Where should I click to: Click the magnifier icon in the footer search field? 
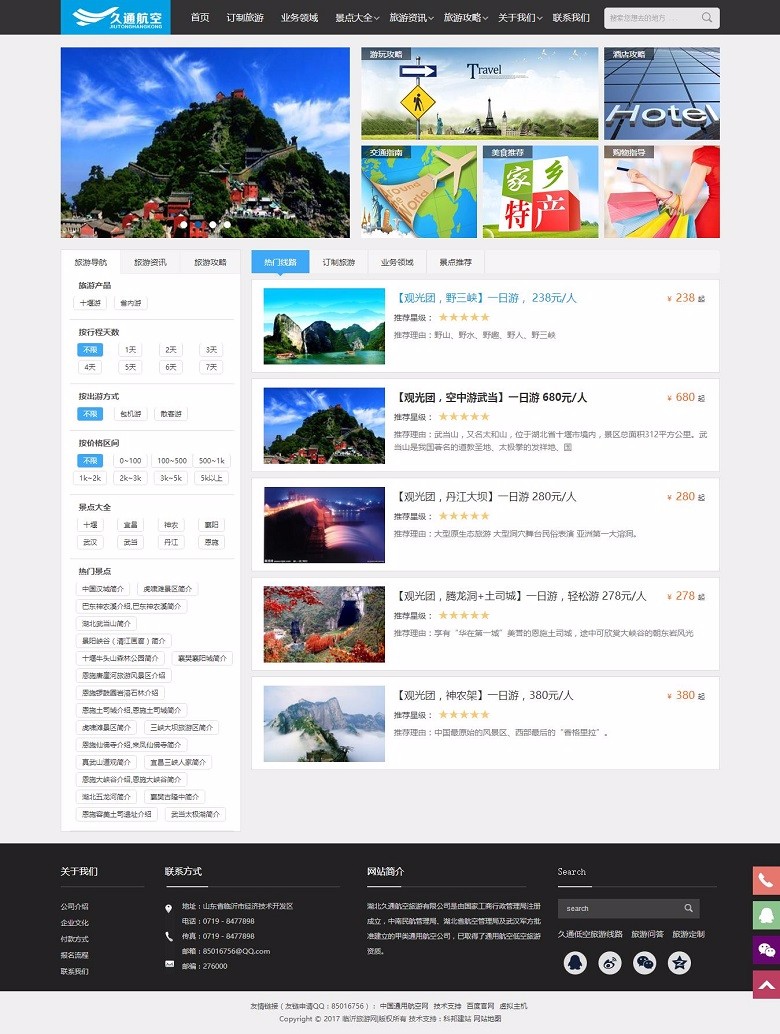688,908
